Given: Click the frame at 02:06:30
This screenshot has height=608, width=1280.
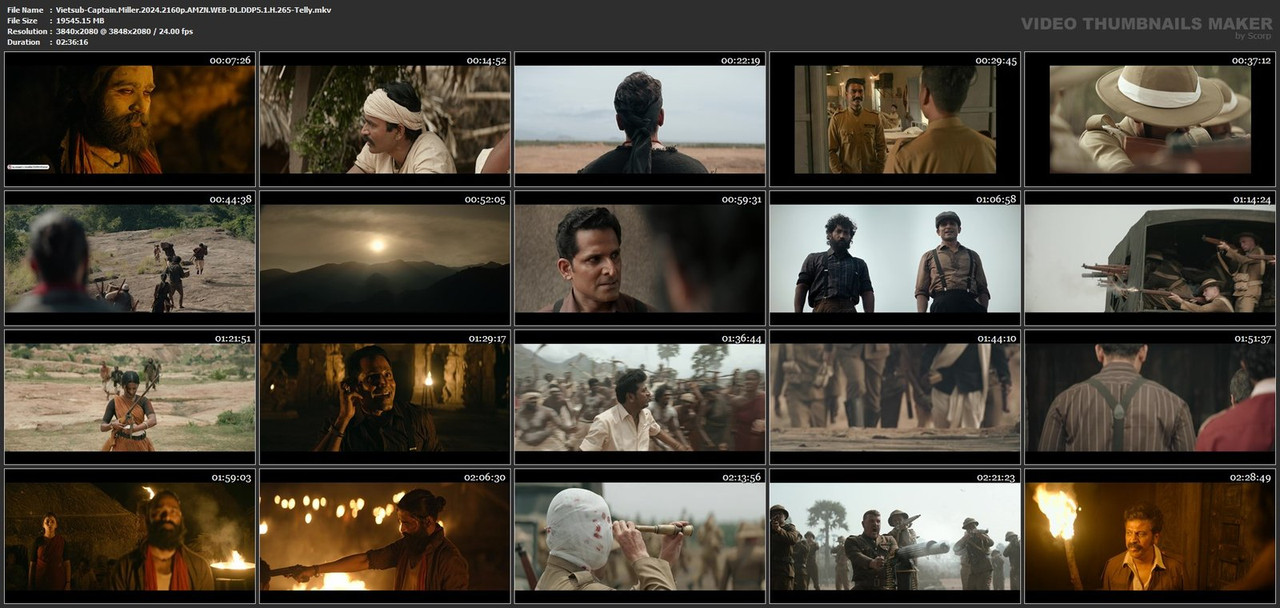Looking at the screenshot, I should 385,536.
